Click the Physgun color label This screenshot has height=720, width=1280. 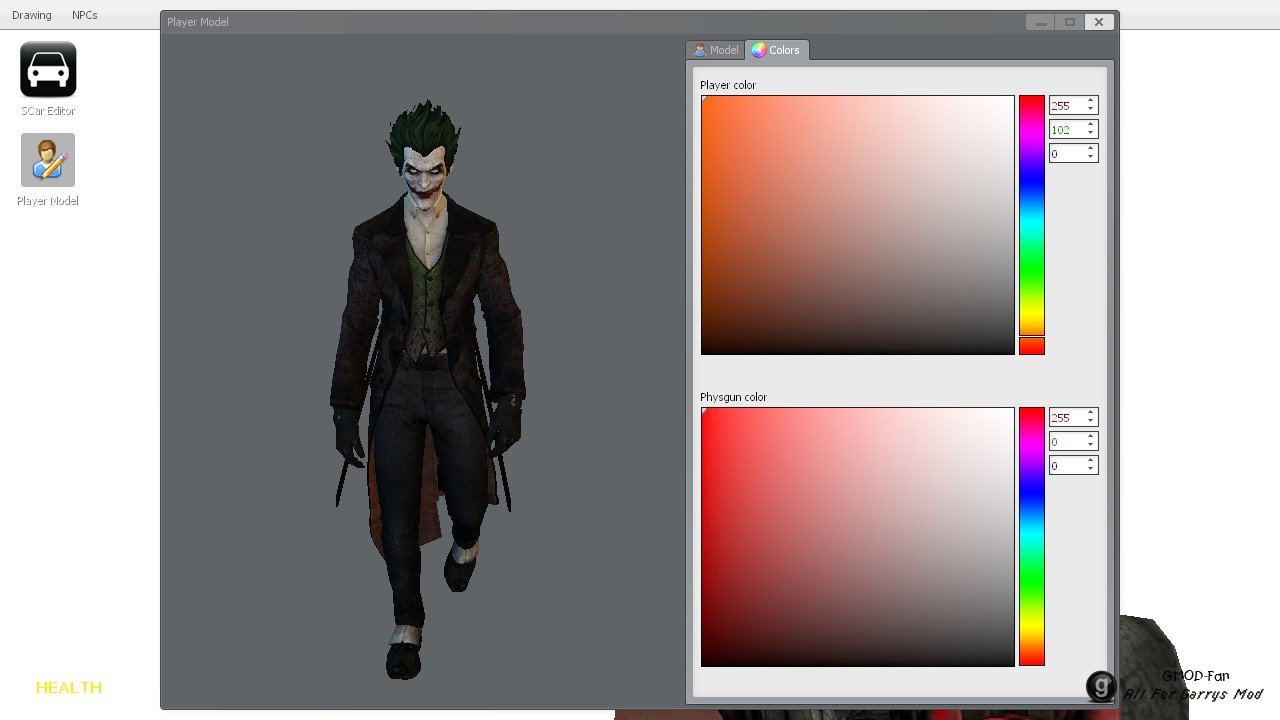733,397
